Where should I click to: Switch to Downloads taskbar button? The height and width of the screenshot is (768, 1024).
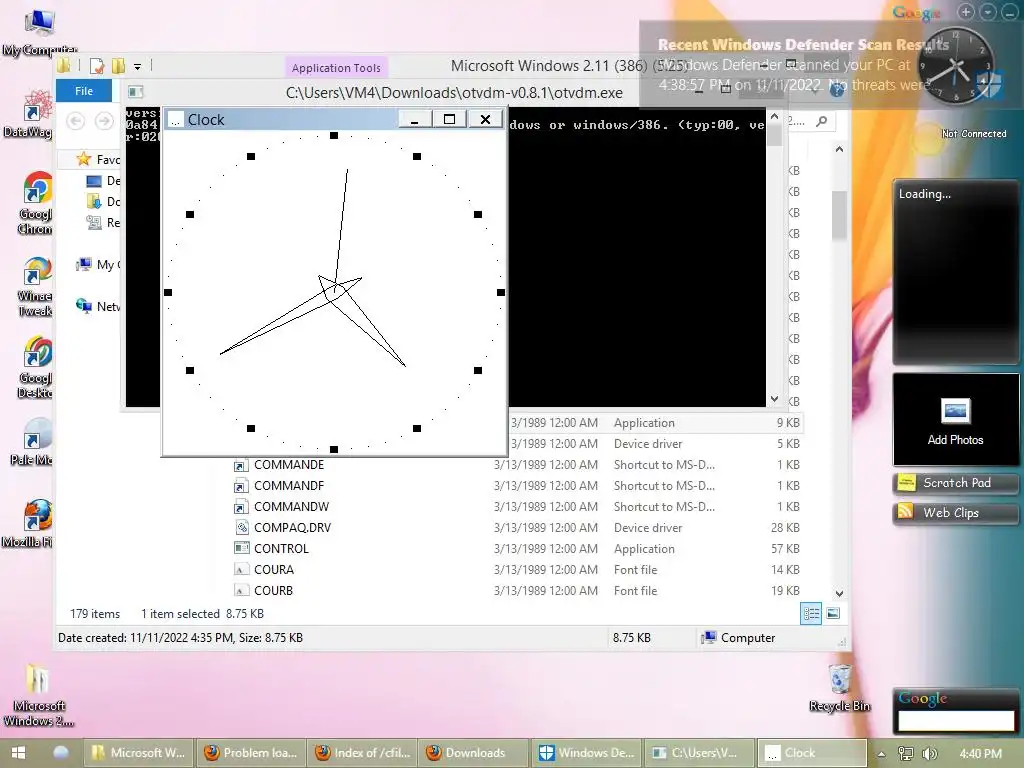[474, 753]
